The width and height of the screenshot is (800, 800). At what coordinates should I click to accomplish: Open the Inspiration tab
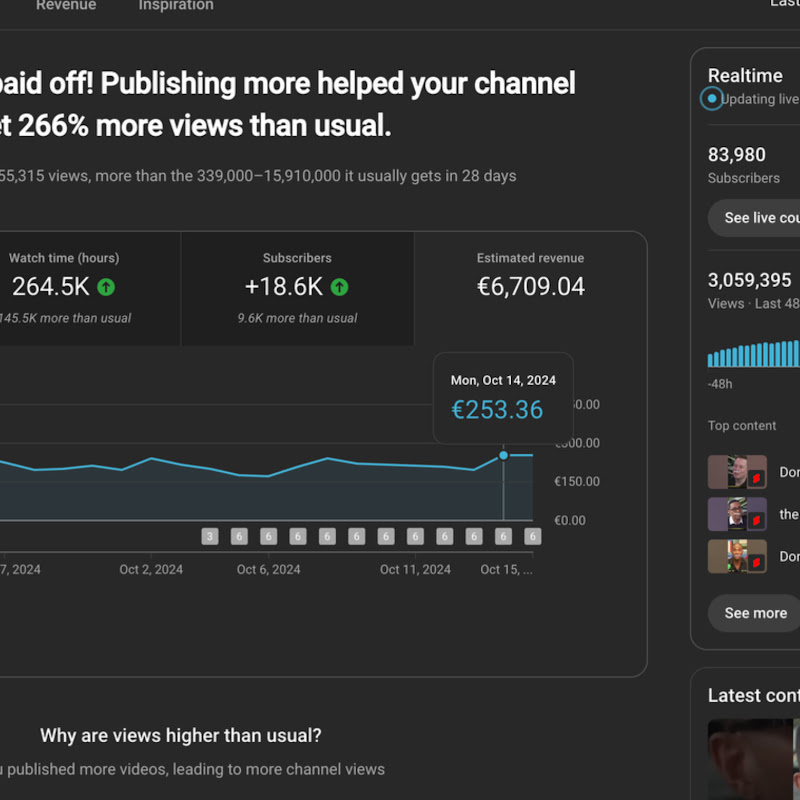176,5
